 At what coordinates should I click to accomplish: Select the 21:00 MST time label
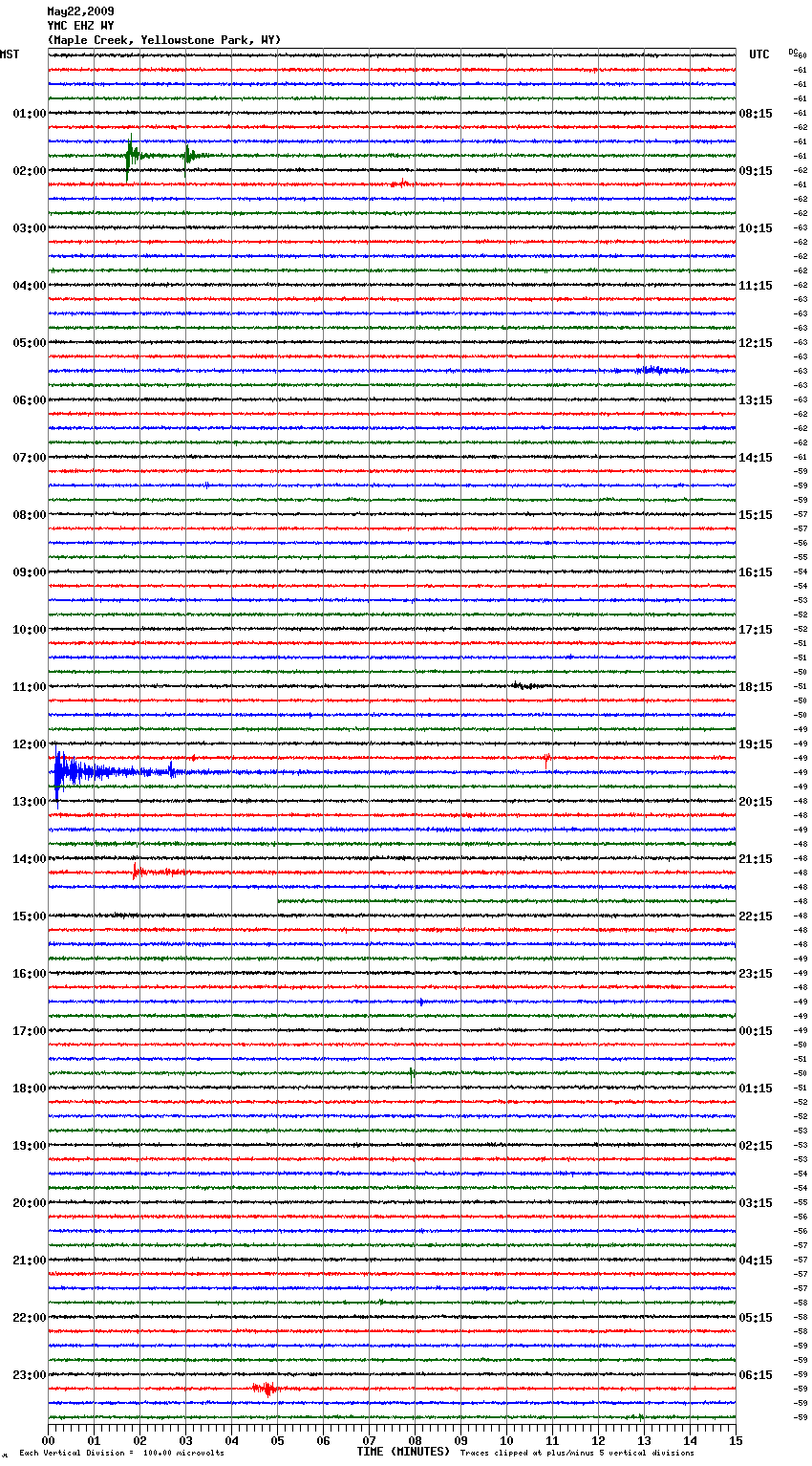(29, 1261)
